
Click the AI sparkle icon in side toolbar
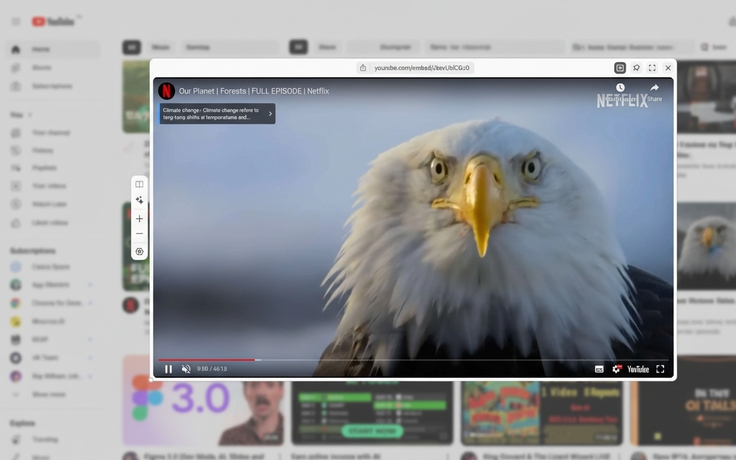tap(139, 200)
